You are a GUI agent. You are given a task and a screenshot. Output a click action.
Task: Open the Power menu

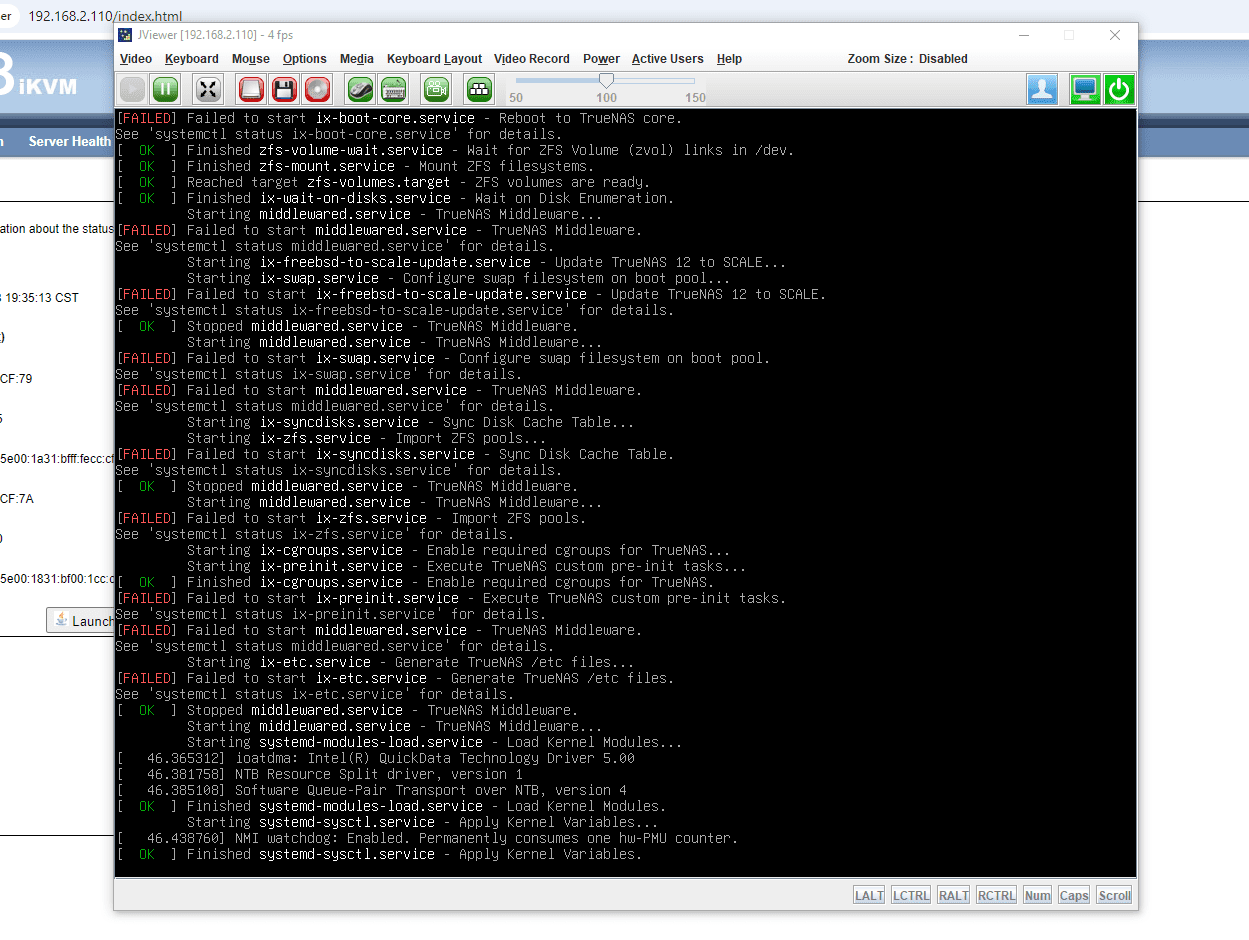602,59
